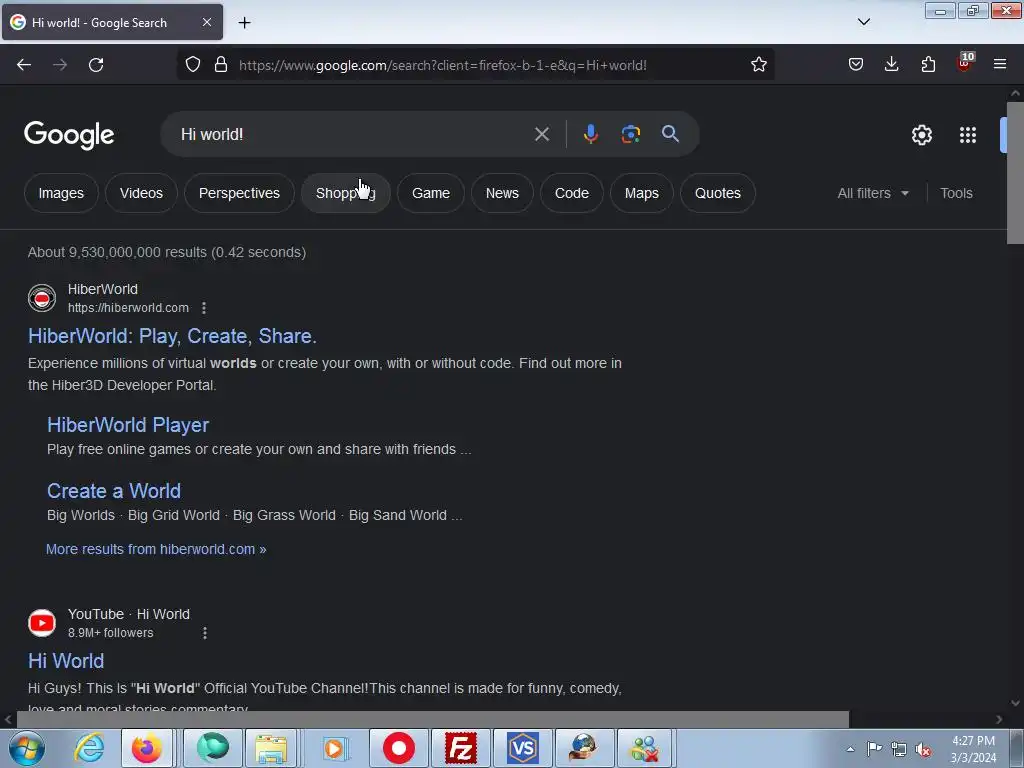Reload the Google search page
1024x768 pixels.
(x=96, y=65)
